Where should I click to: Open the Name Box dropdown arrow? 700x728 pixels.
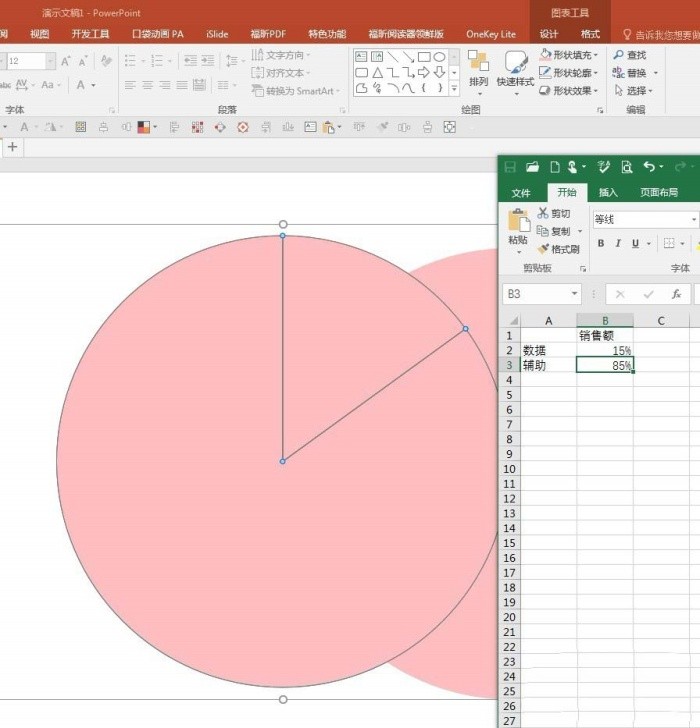click(x=575, y=293)
